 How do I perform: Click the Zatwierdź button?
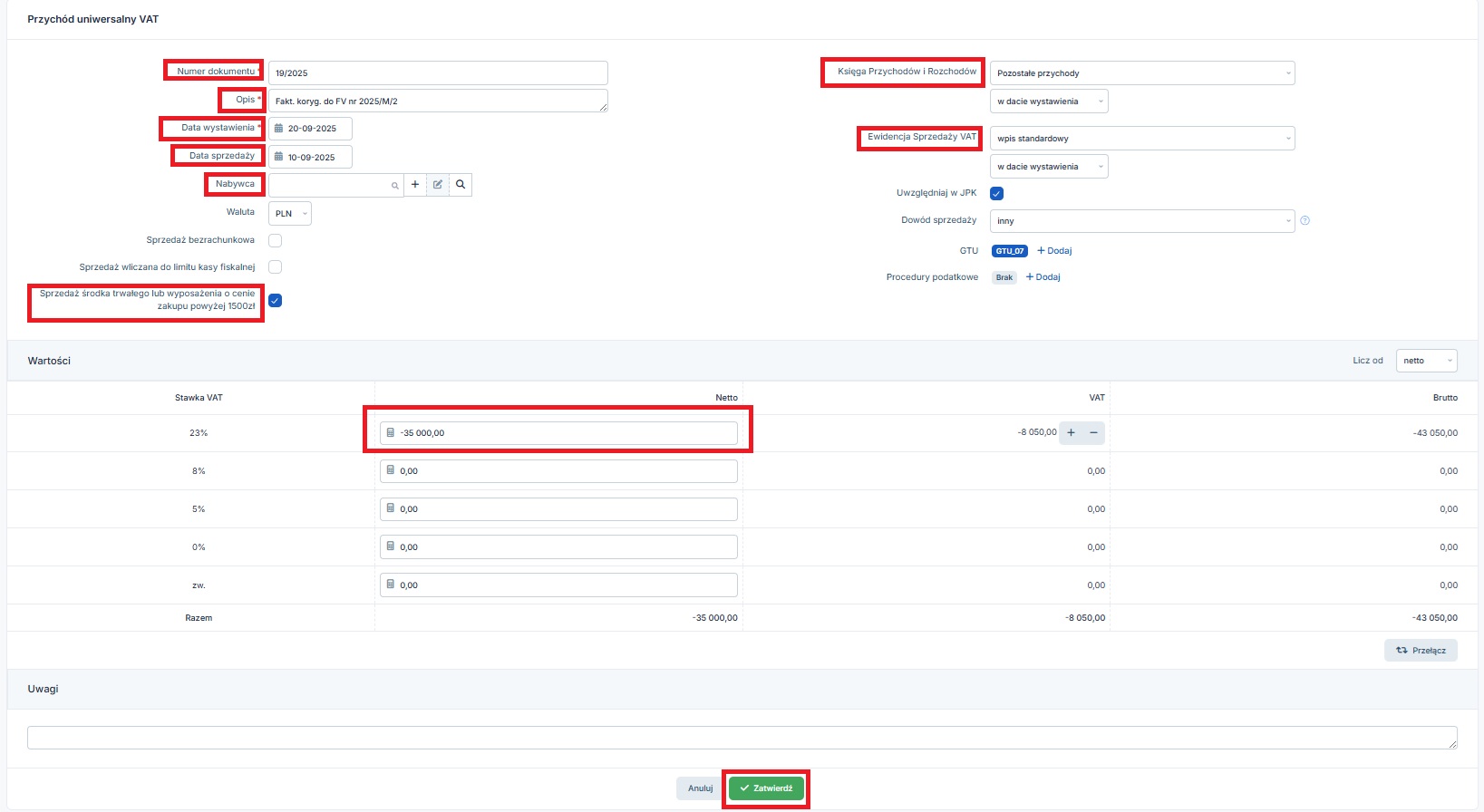[x=766, y=788]
